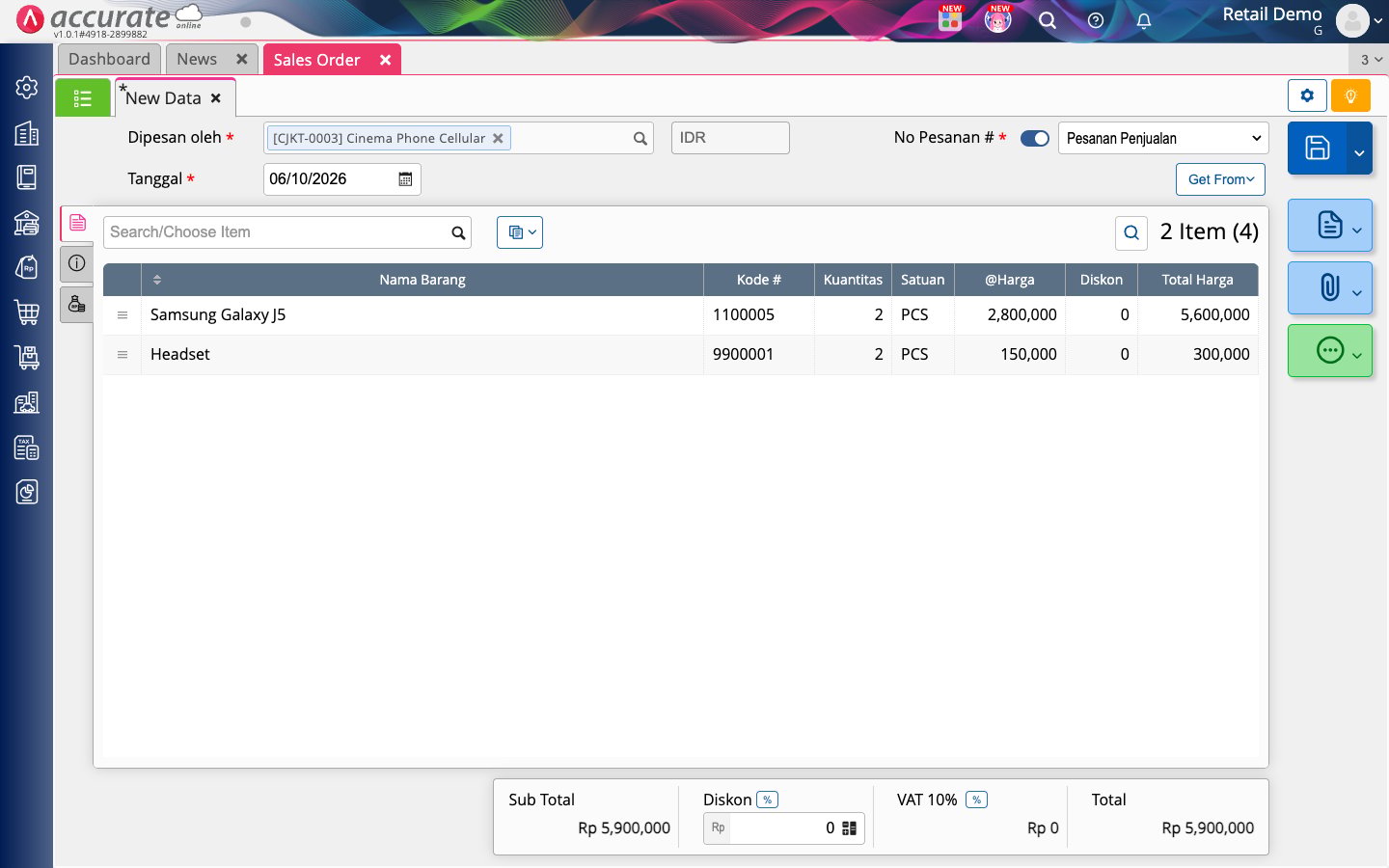The width and height of the screenshot is (1389, 868).
Task: Click the orange lightbulb tips button
Action: pos(1350,95)
